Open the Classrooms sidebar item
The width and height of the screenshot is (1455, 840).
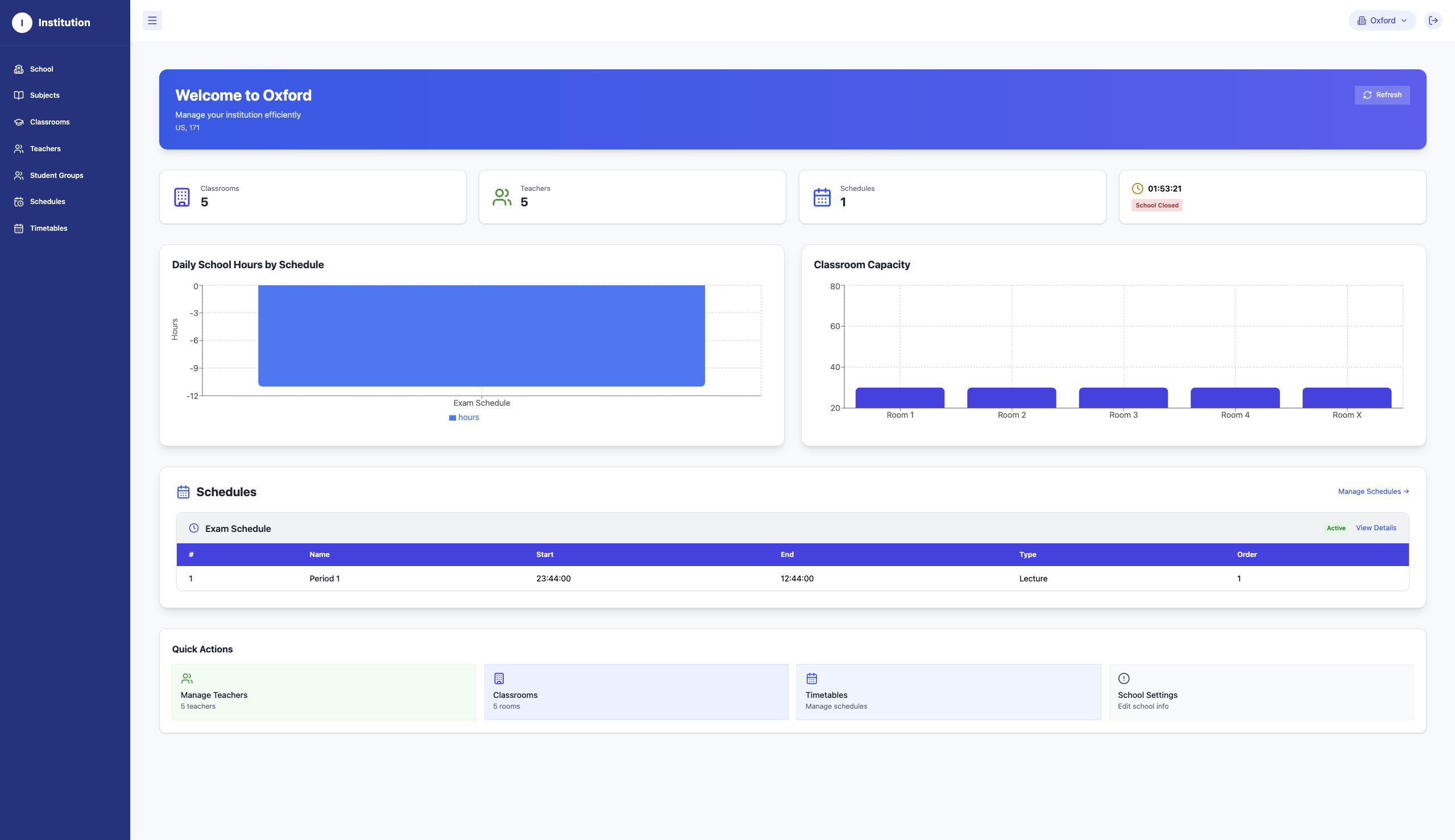click(49, 122)
